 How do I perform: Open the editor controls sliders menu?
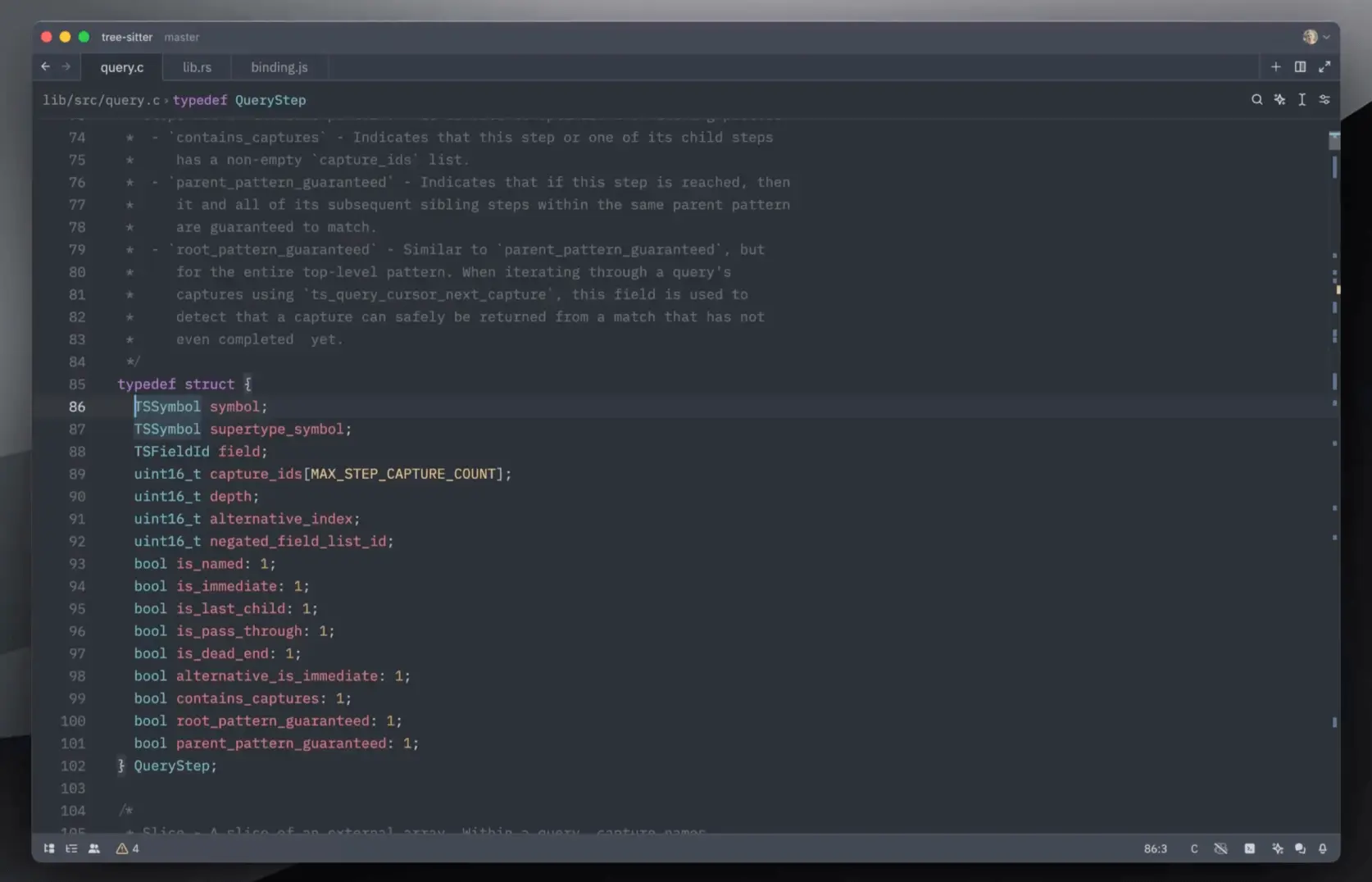click(x=1324, y=100)
